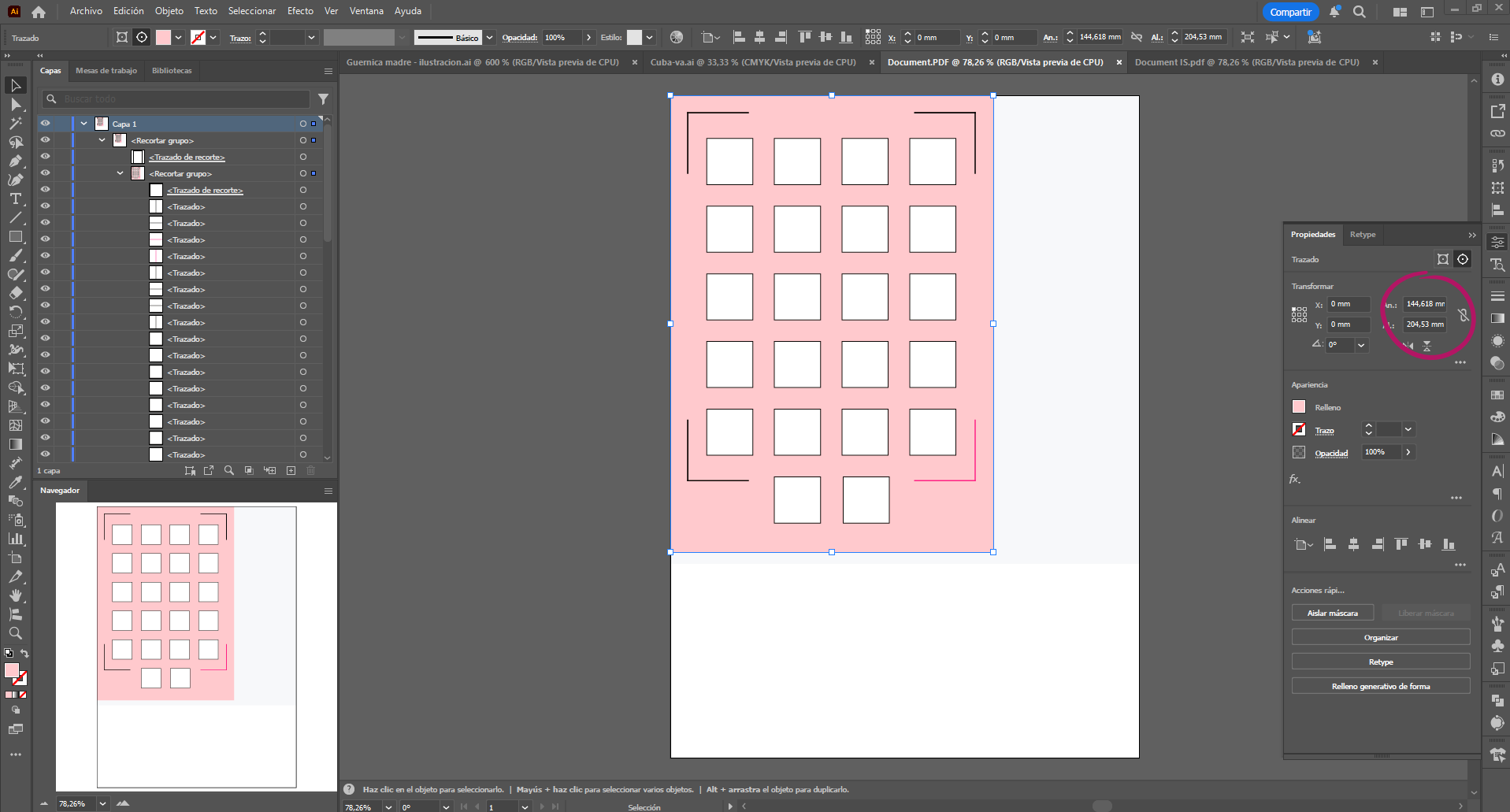The width and height of the screenshot is (1510, 812).
Task: Click the Aislar máscara button
Action: click(x=1332, y=613)
